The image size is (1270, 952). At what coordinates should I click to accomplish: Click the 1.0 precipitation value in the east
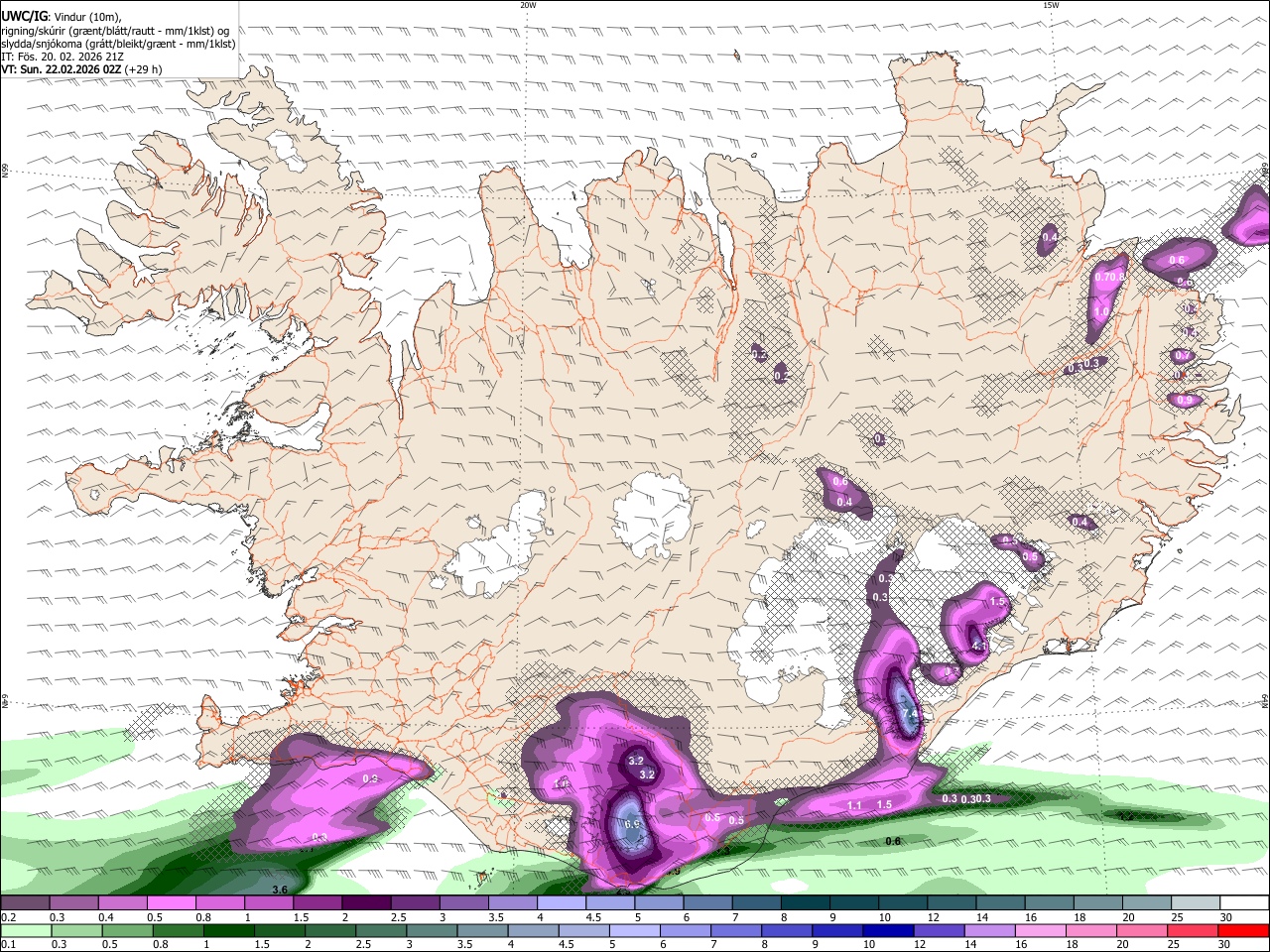(x=1100, y=311)
